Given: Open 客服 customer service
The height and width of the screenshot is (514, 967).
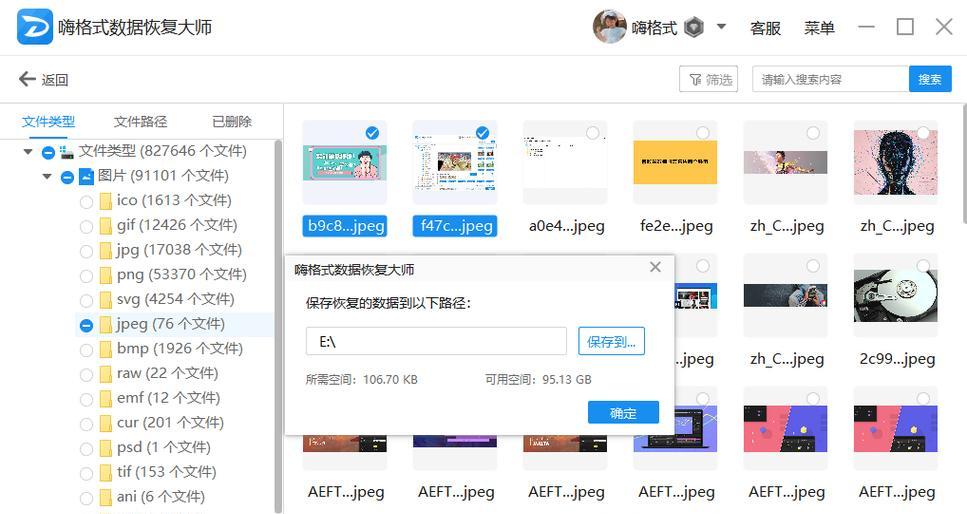Looking at the screenshot, I should coord(765,28).
